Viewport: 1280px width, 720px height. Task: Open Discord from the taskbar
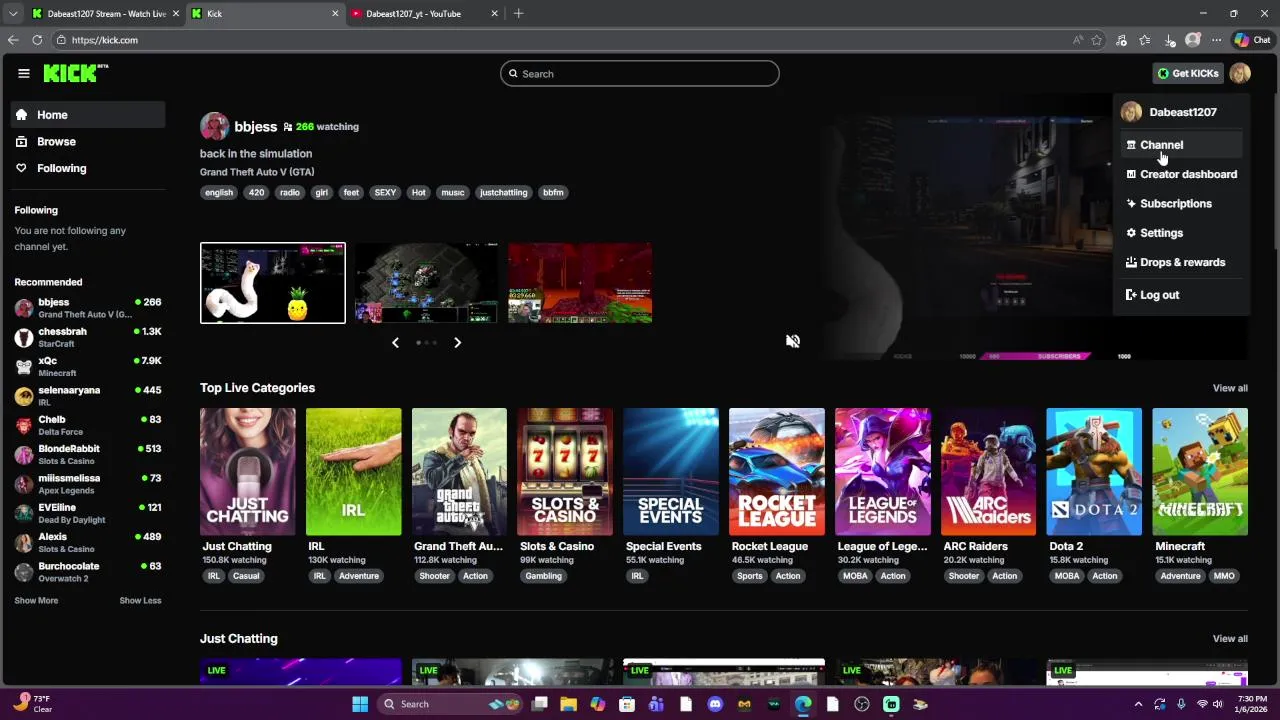[715, 704]
